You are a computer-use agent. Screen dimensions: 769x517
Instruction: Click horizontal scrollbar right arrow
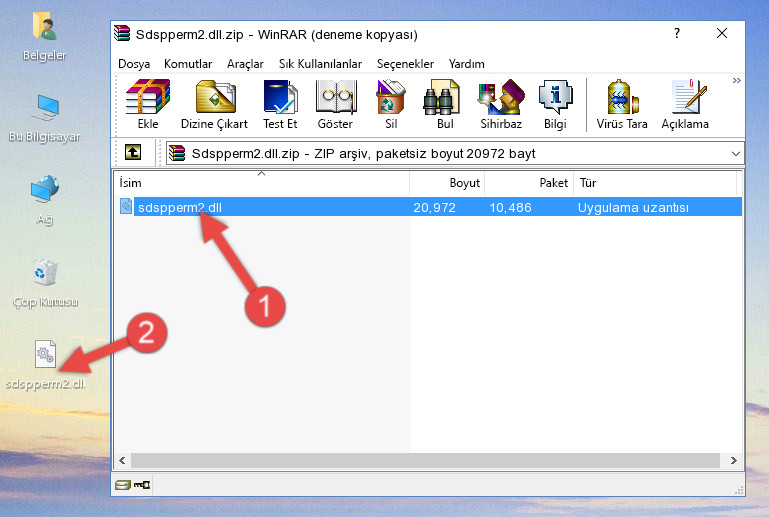[734, 460]
